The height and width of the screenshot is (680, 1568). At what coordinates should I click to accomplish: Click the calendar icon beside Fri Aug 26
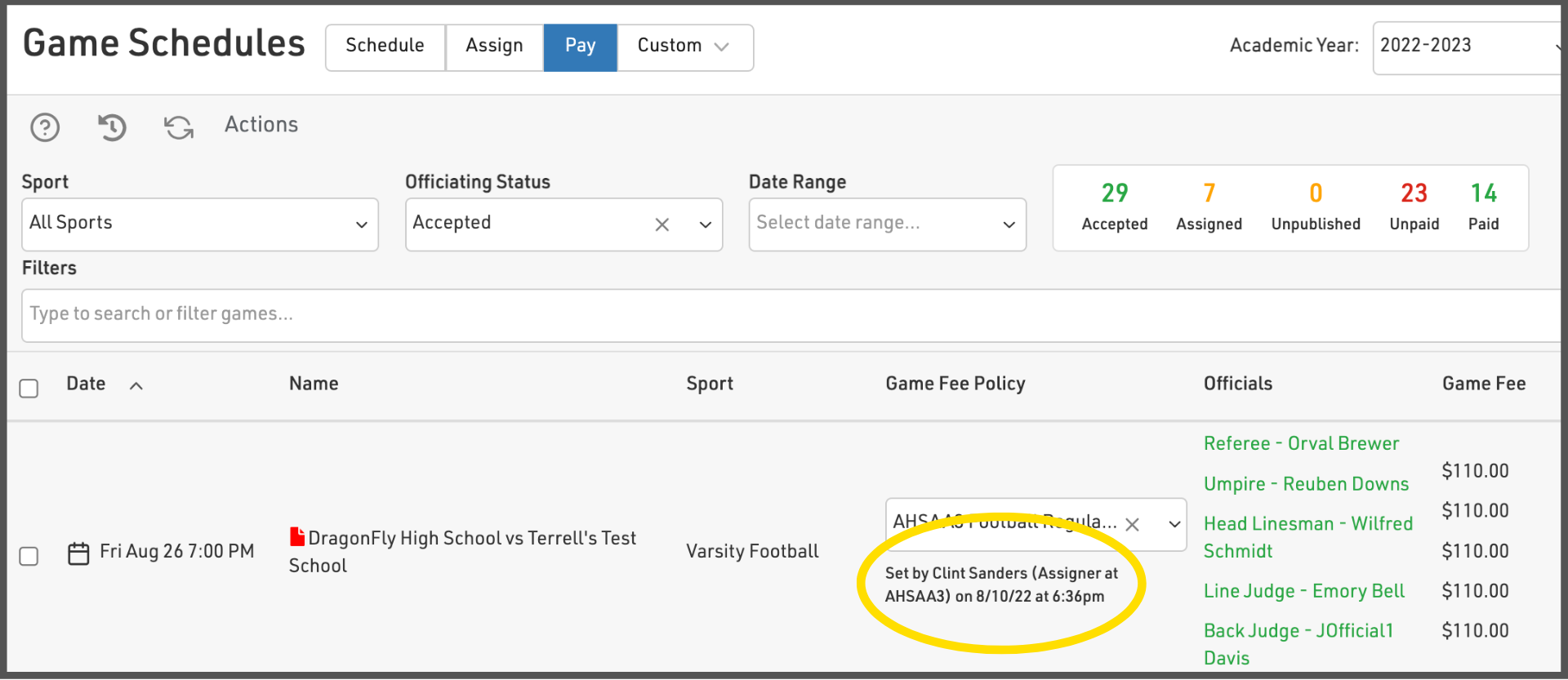[78, 553]
